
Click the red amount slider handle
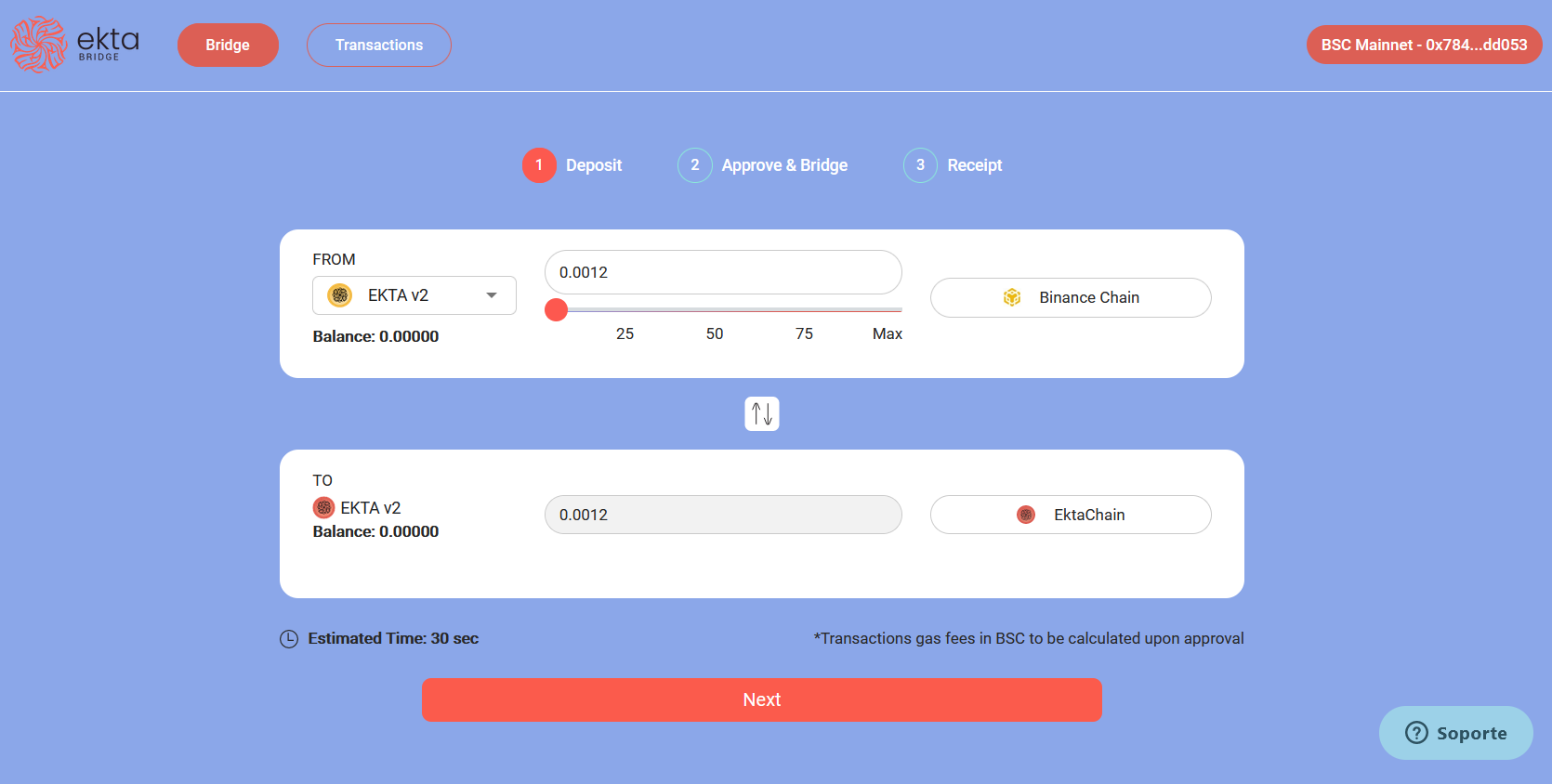556,309
